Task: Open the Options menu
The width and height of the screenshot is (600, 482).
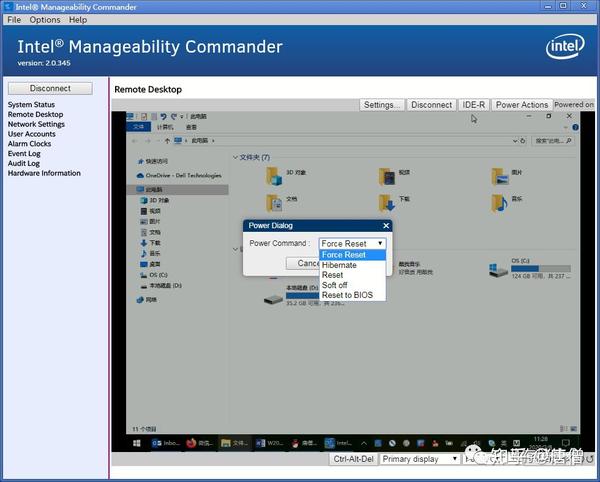Action: click(x=45, y=20)
